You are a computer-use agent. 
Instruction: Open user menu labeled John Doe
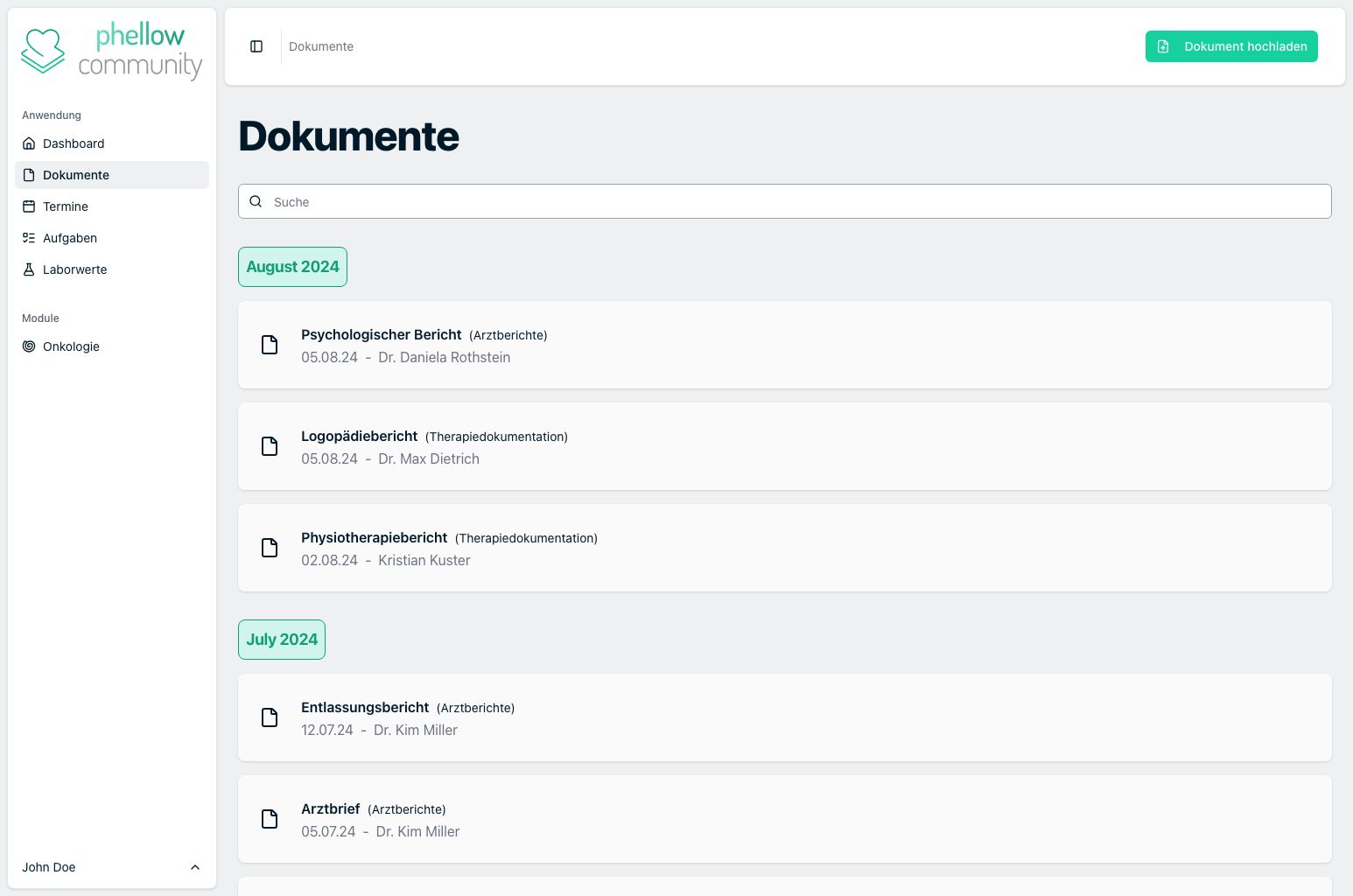coord(112,867)
